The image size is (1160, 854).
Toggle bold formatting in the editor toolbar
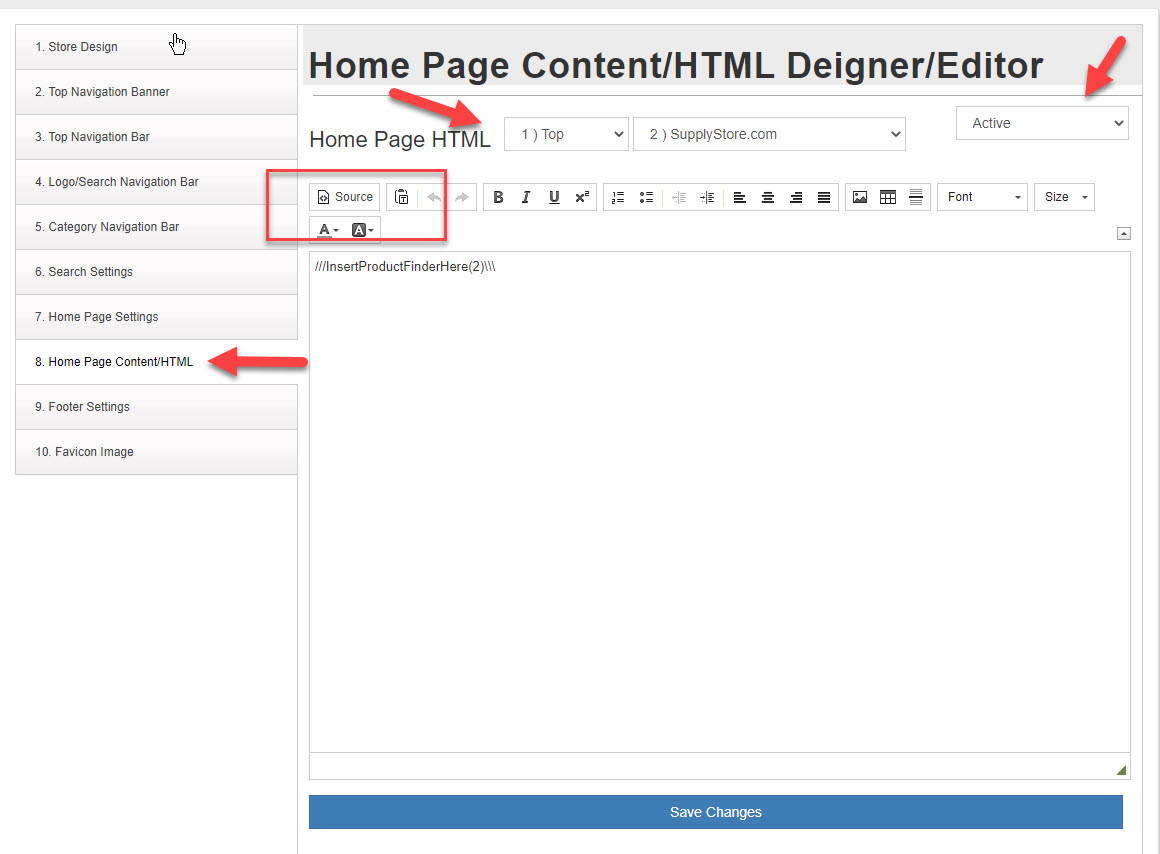[x=498, y=197]
